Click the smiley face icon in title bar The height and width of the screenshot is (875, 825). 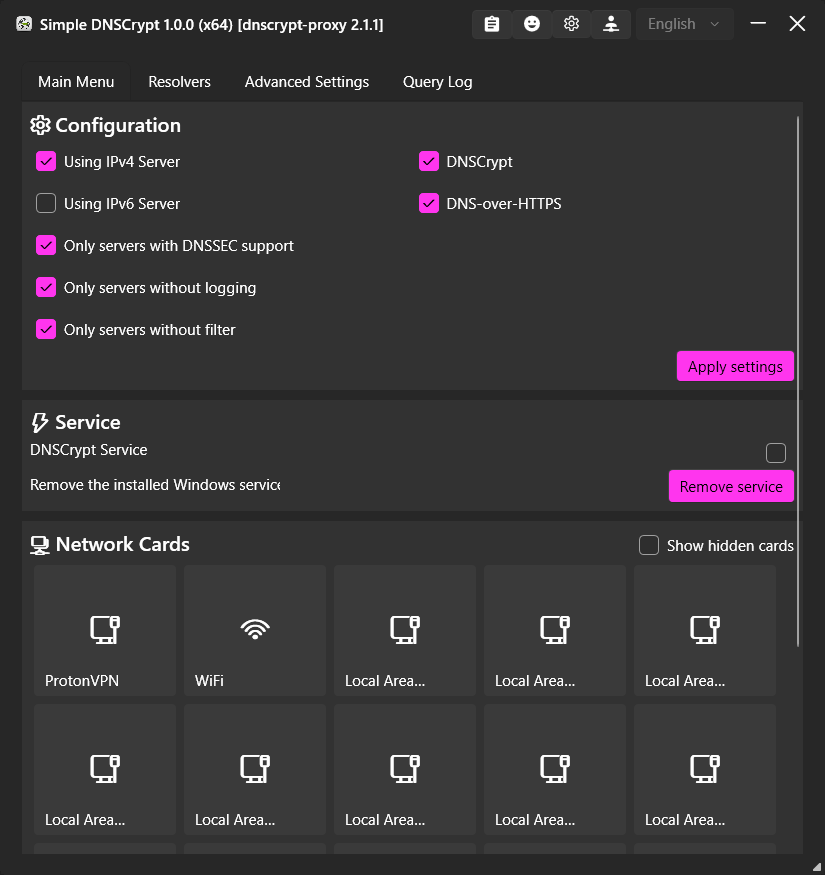click(x=531, y=24)
